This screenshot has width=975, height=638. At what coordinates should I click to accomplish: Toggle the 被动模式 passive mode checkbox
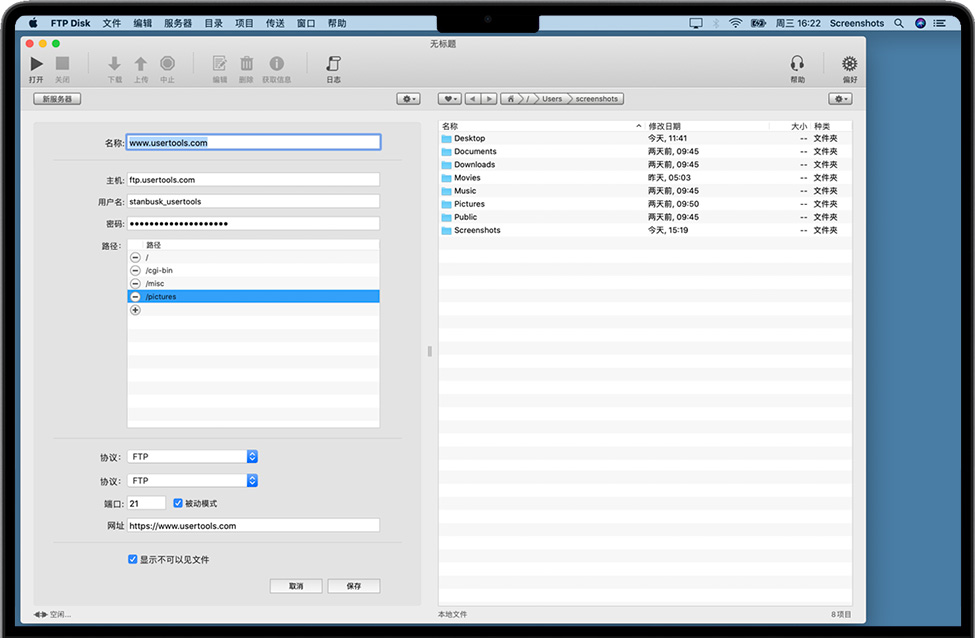tap(178, 503)
